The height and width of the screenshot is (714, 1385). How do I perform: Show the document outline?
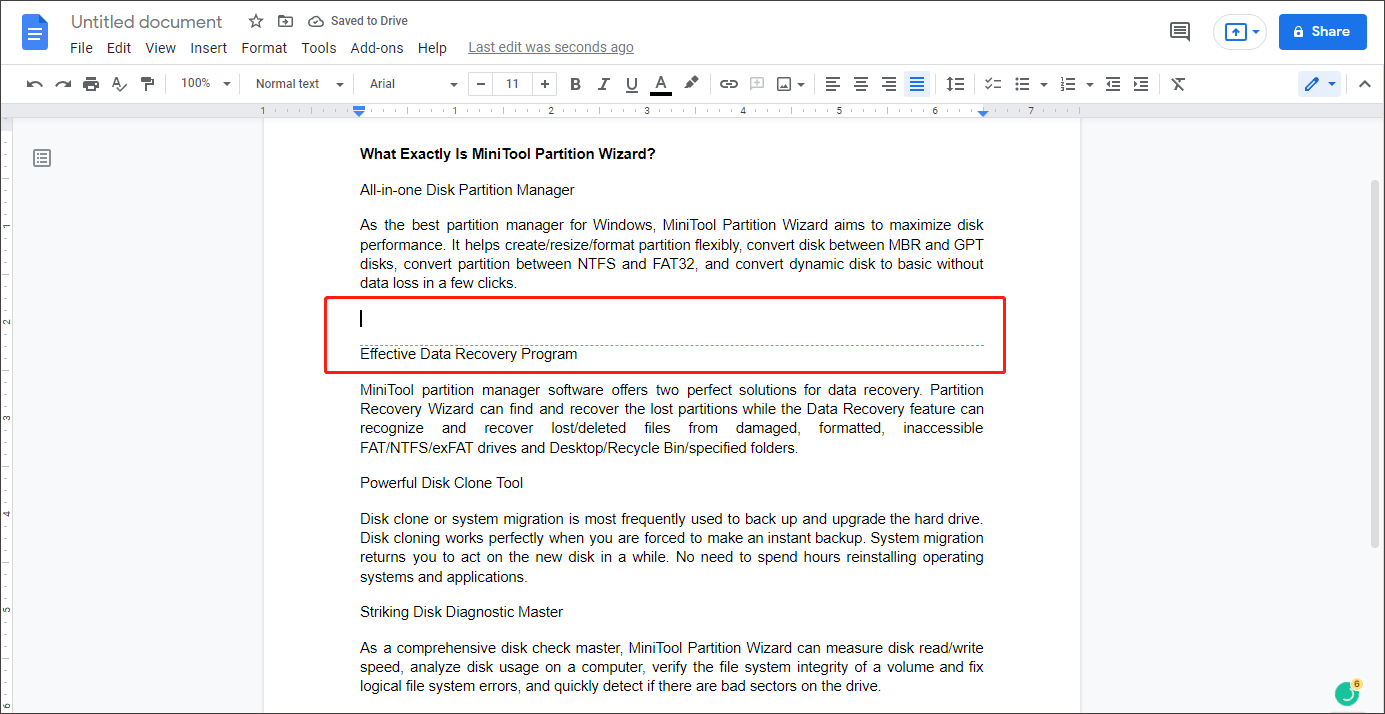pos(41,158)
